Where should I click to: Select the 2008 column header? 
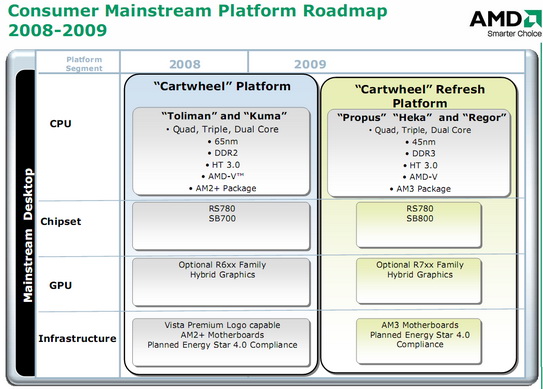tap(185, 64)
